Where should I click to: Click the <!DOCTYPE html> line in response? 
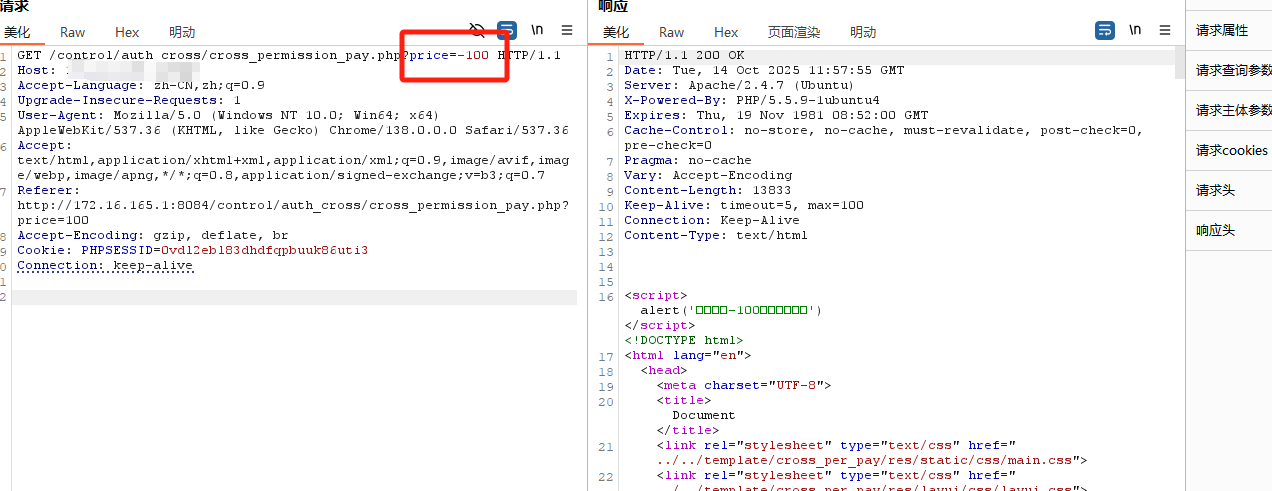(x=684, y=340)
